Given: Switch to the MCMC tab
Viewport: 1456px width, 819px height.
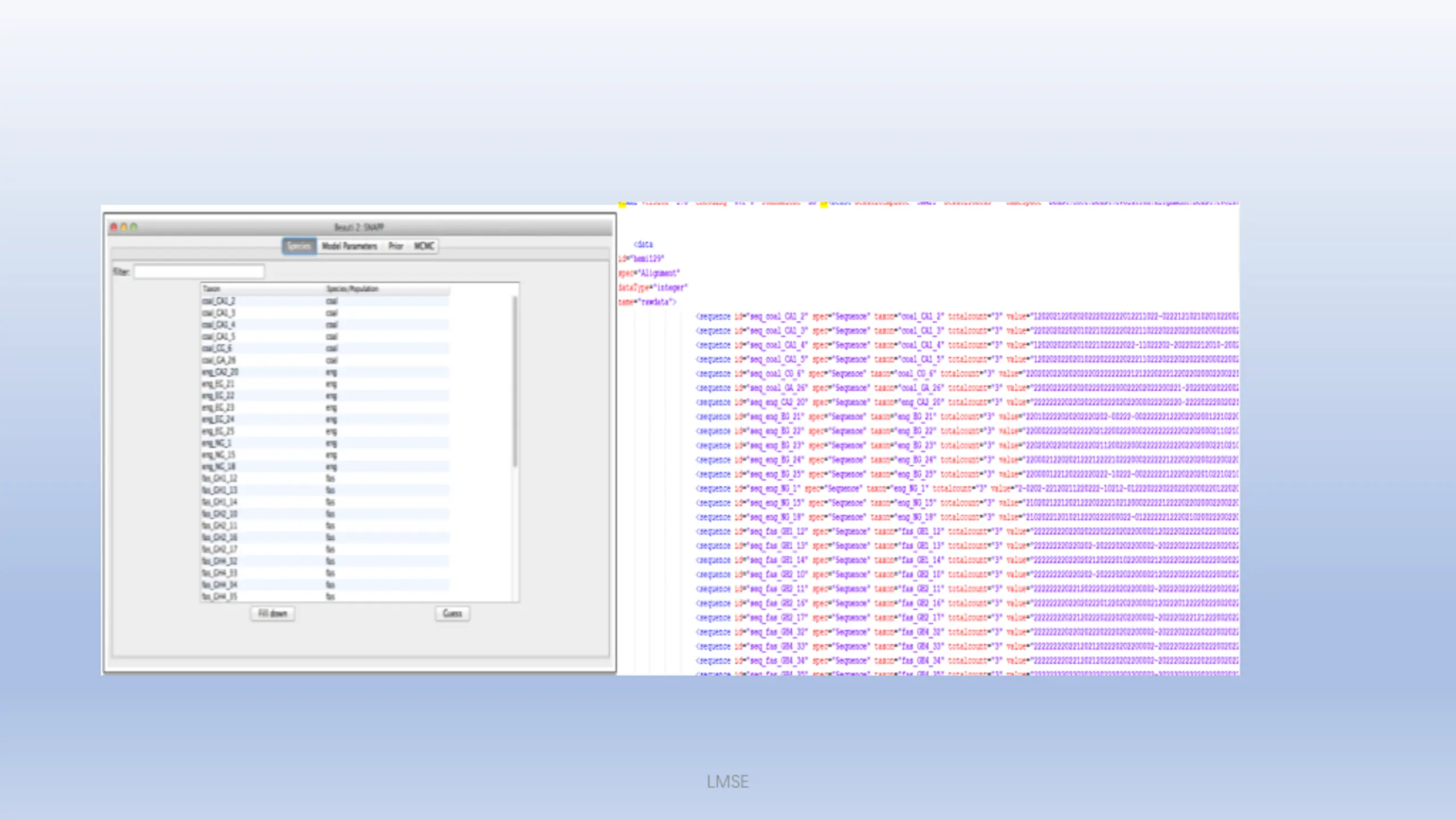Looking at the screenshot, I should pos(424,246).
